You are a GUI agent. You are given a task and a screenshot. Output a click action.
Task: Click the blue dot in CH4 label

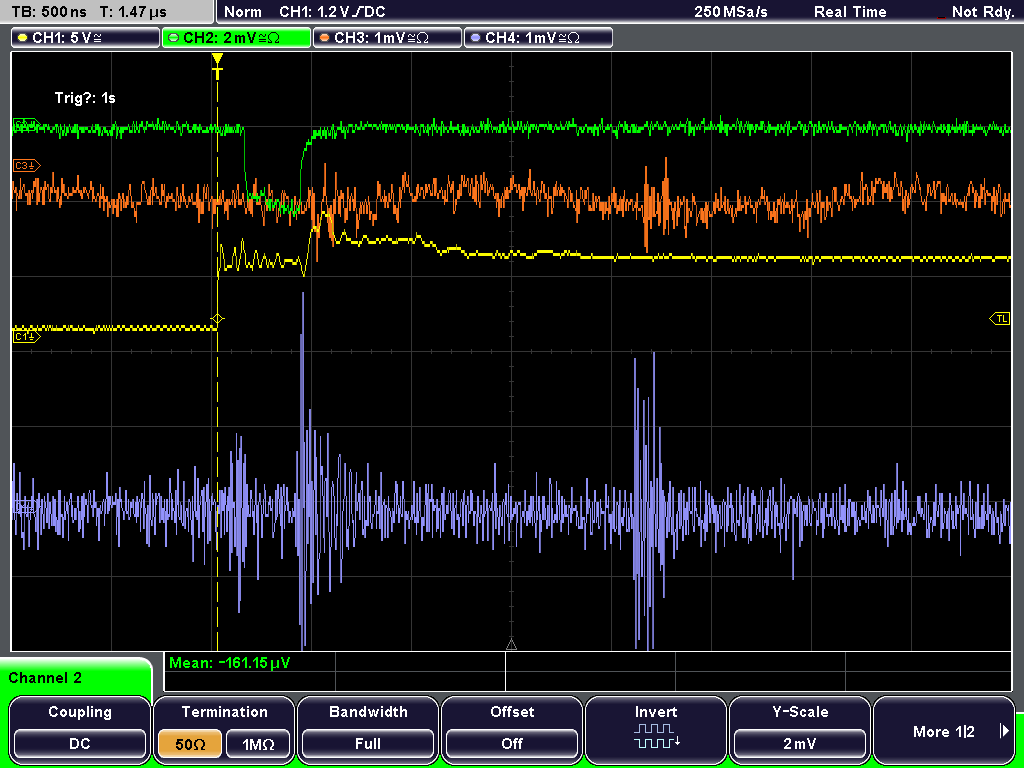coord(475,38)
